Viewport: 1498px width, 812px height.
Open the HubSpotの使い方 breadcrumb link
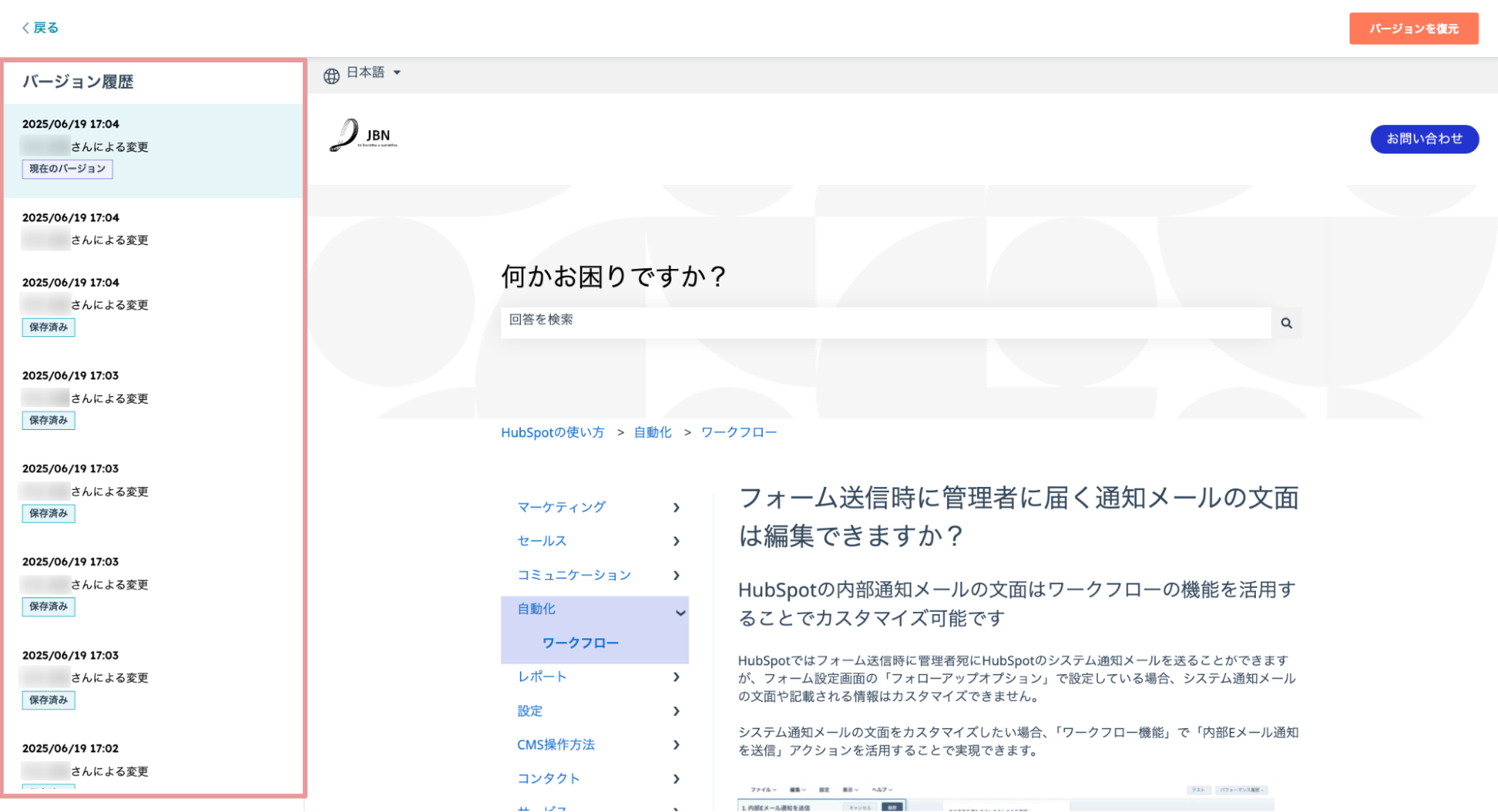552,432
